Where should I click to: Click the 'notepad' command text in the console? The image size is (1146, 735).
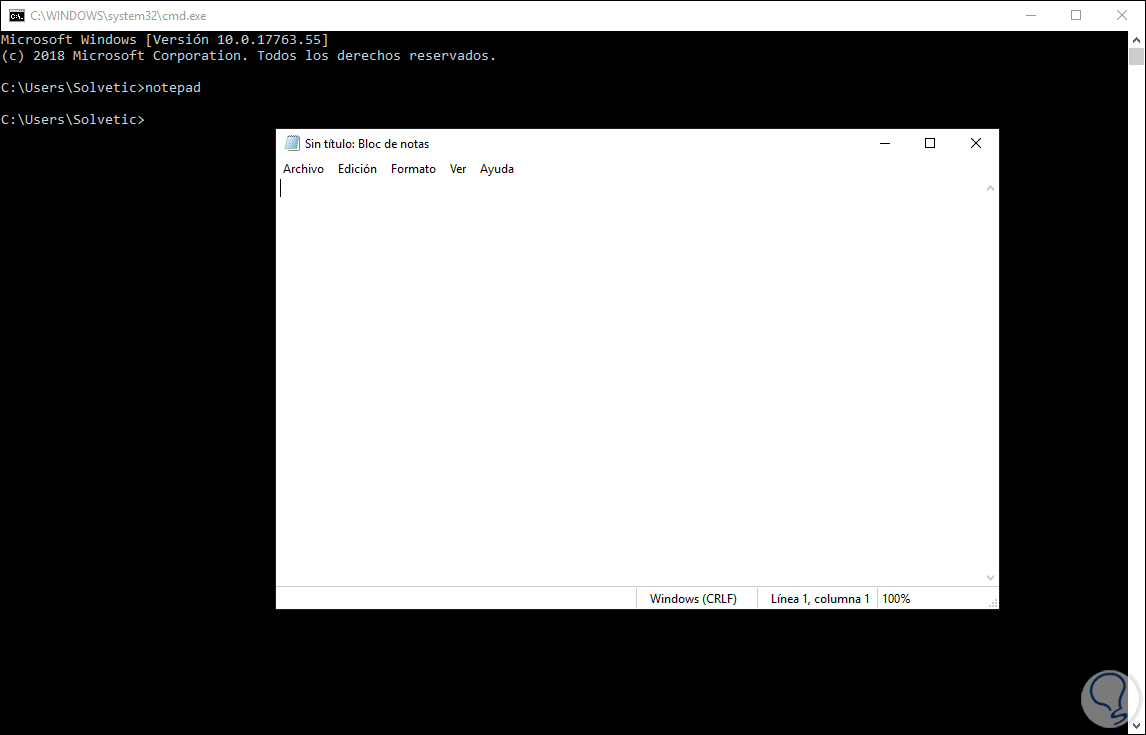(172, 88)
